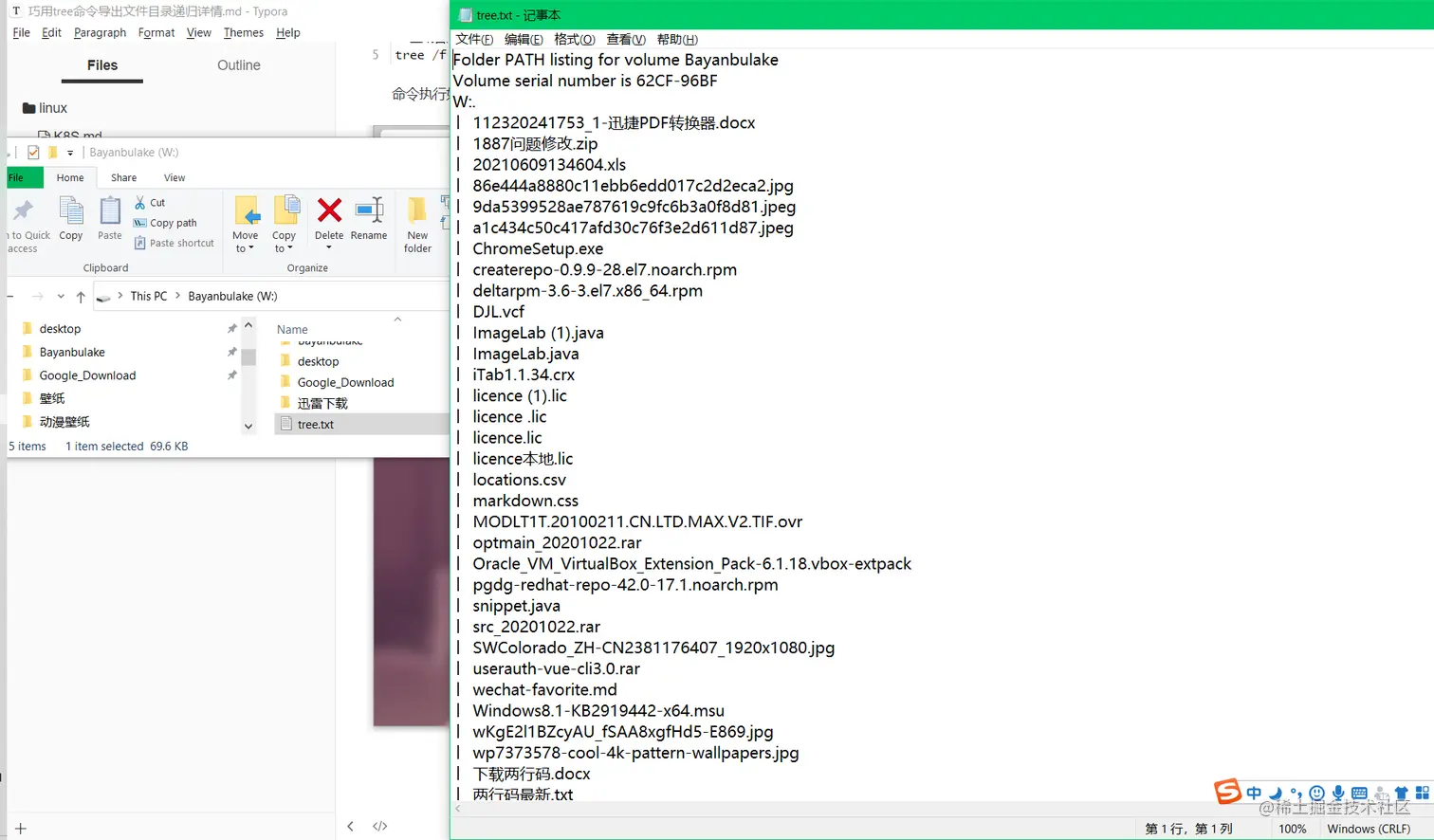The height and width of the screenshot is (840, 1434).
Task: Select Google_Download folder in file list
Action: coord(345,382)
